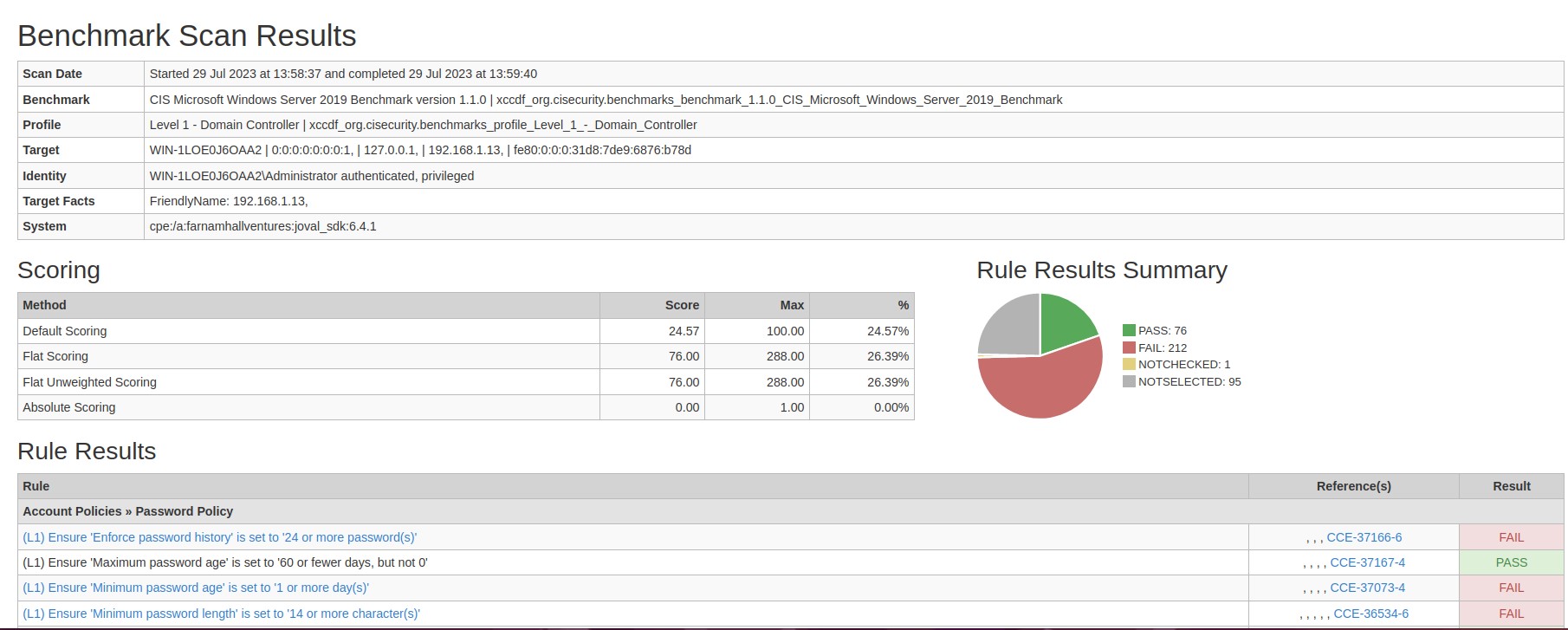Open the 'Minimum password age' rule link
1568x630 pixels.
(196, 588)
